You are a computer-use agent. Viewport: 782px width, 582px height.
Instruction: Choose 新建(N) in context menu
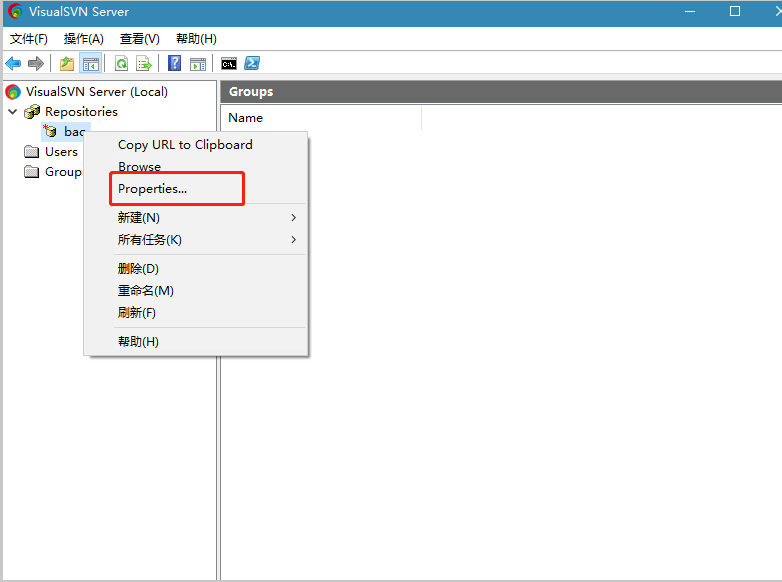[196, 218]
